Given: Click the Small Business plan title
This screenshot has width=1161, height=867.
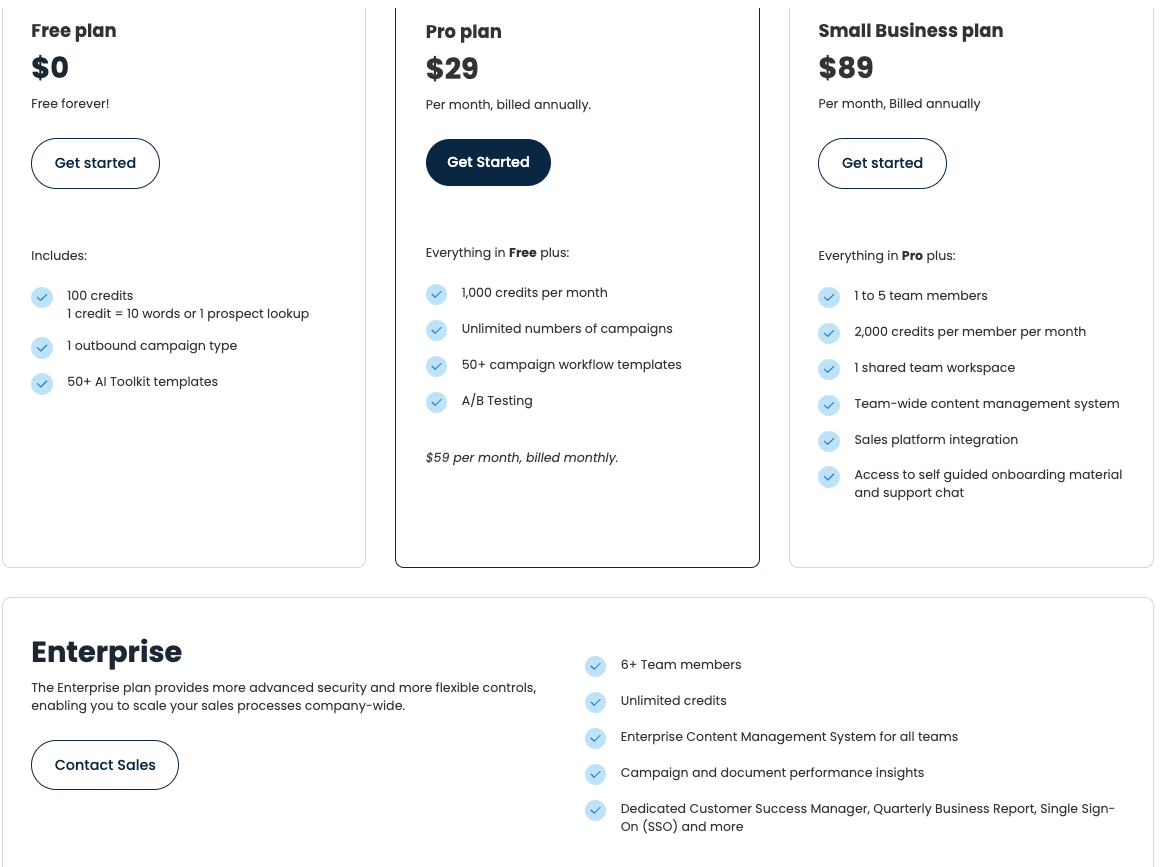Looking at the screenshot, I should 910,31.
